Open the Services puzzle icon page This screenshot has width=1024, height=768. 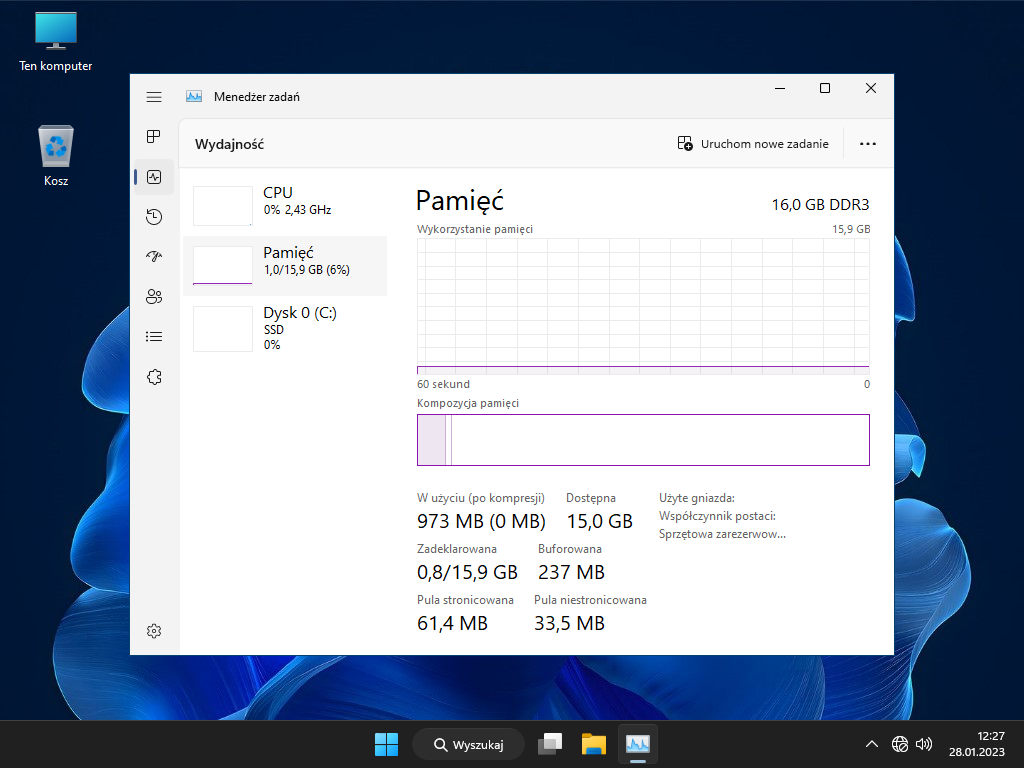coord(154,377)
